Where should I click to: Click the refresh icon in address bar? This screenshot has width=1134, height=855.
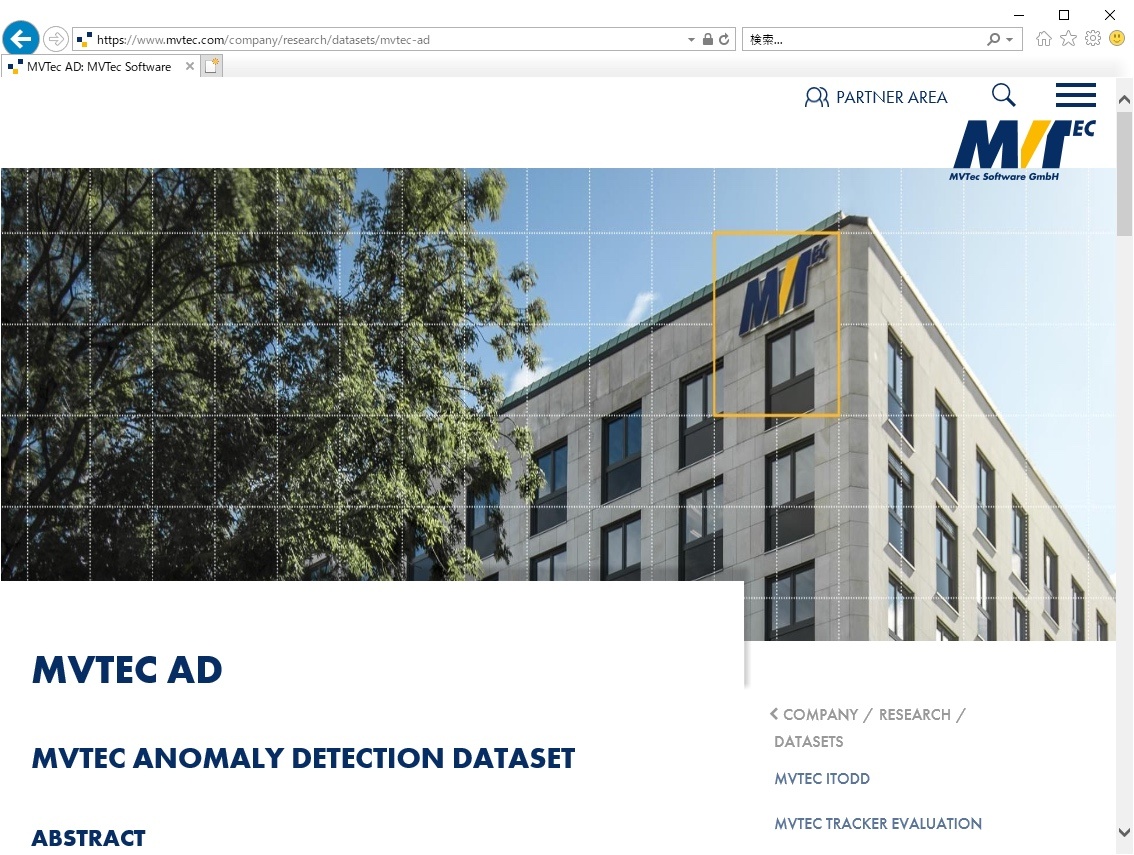(724, 39)
